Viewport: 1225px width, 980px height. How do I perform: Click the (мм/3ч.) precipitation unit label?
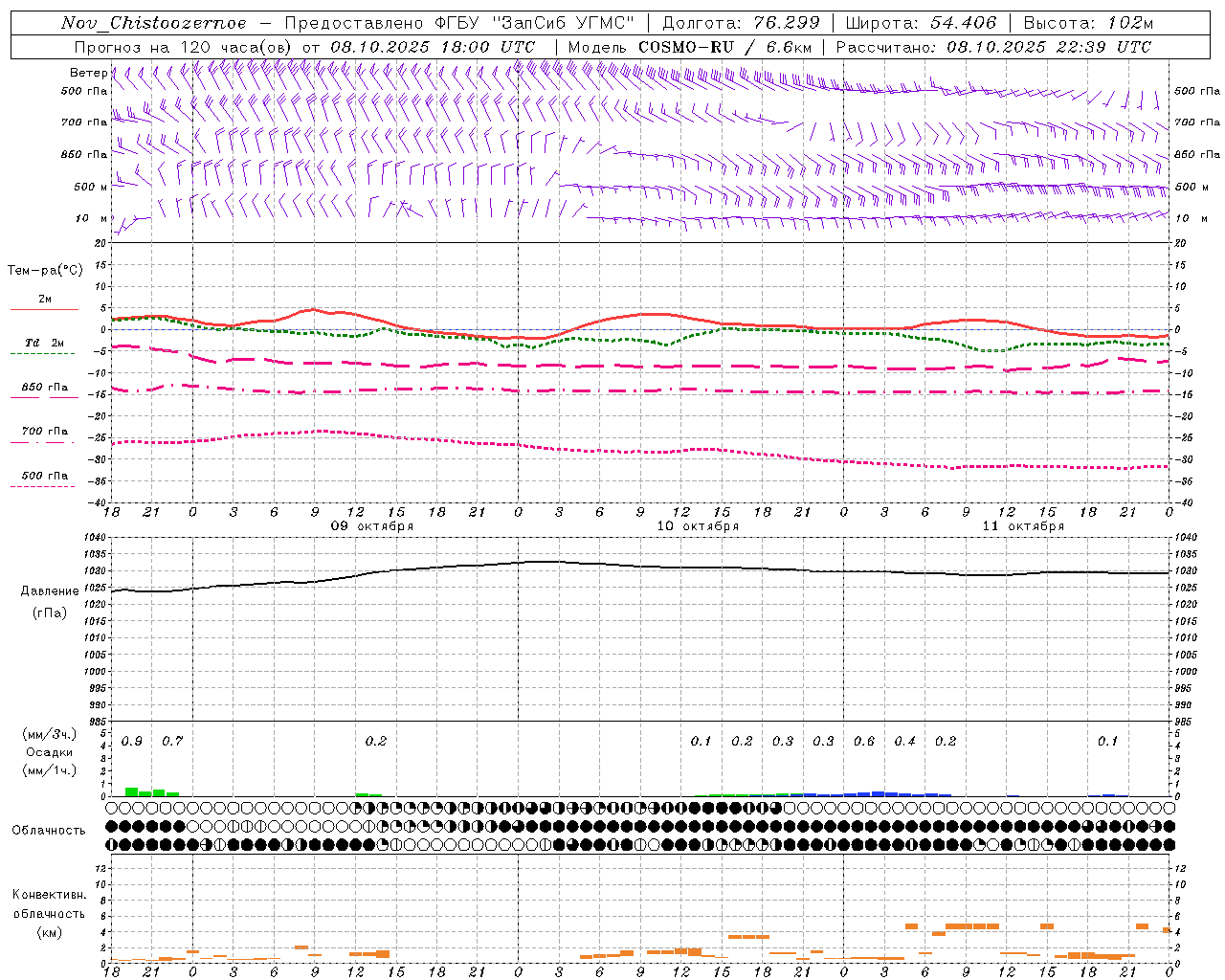coord(50,735)
